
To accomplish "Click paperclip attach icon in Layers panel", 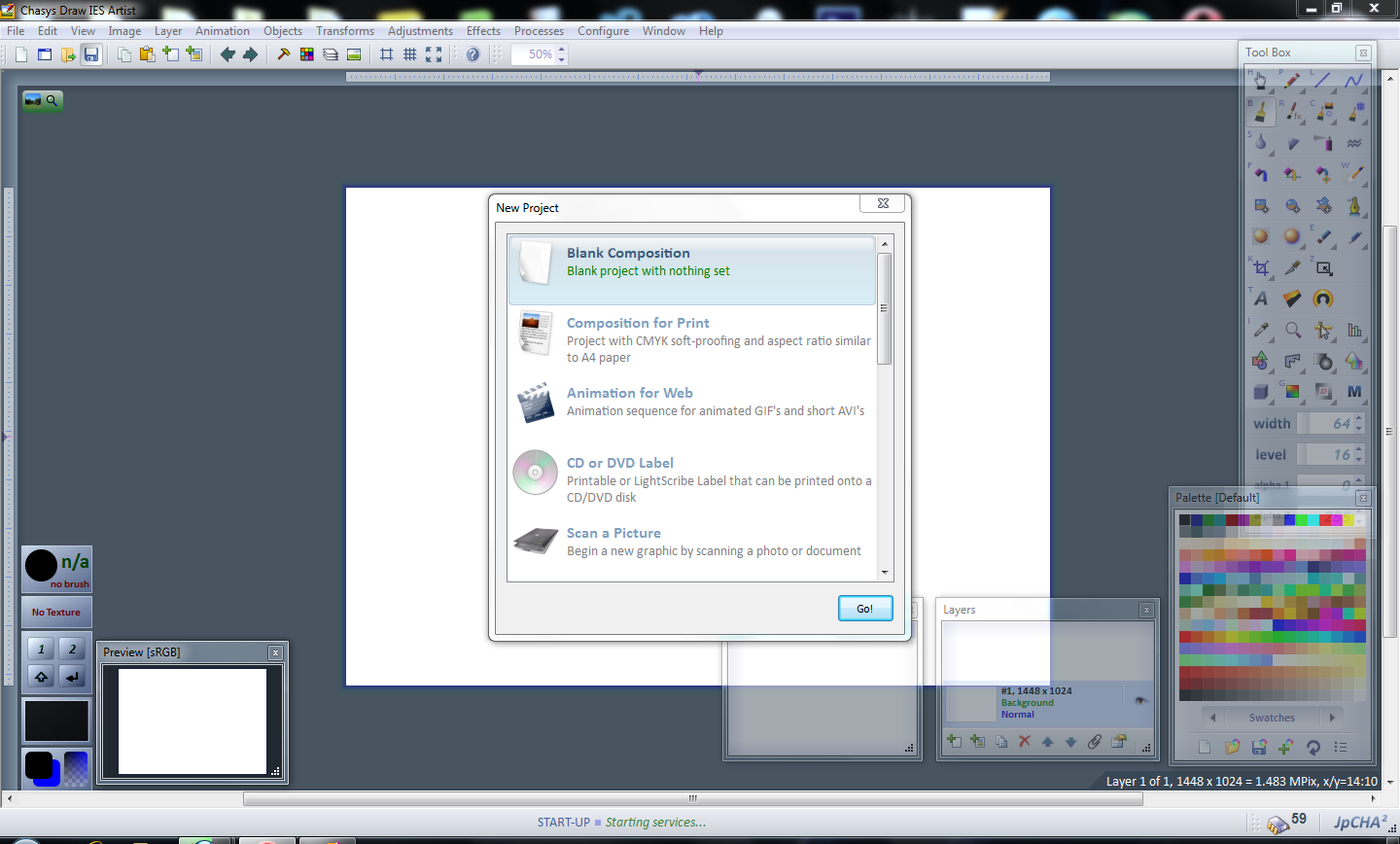I will click(x=1095, y=741).
